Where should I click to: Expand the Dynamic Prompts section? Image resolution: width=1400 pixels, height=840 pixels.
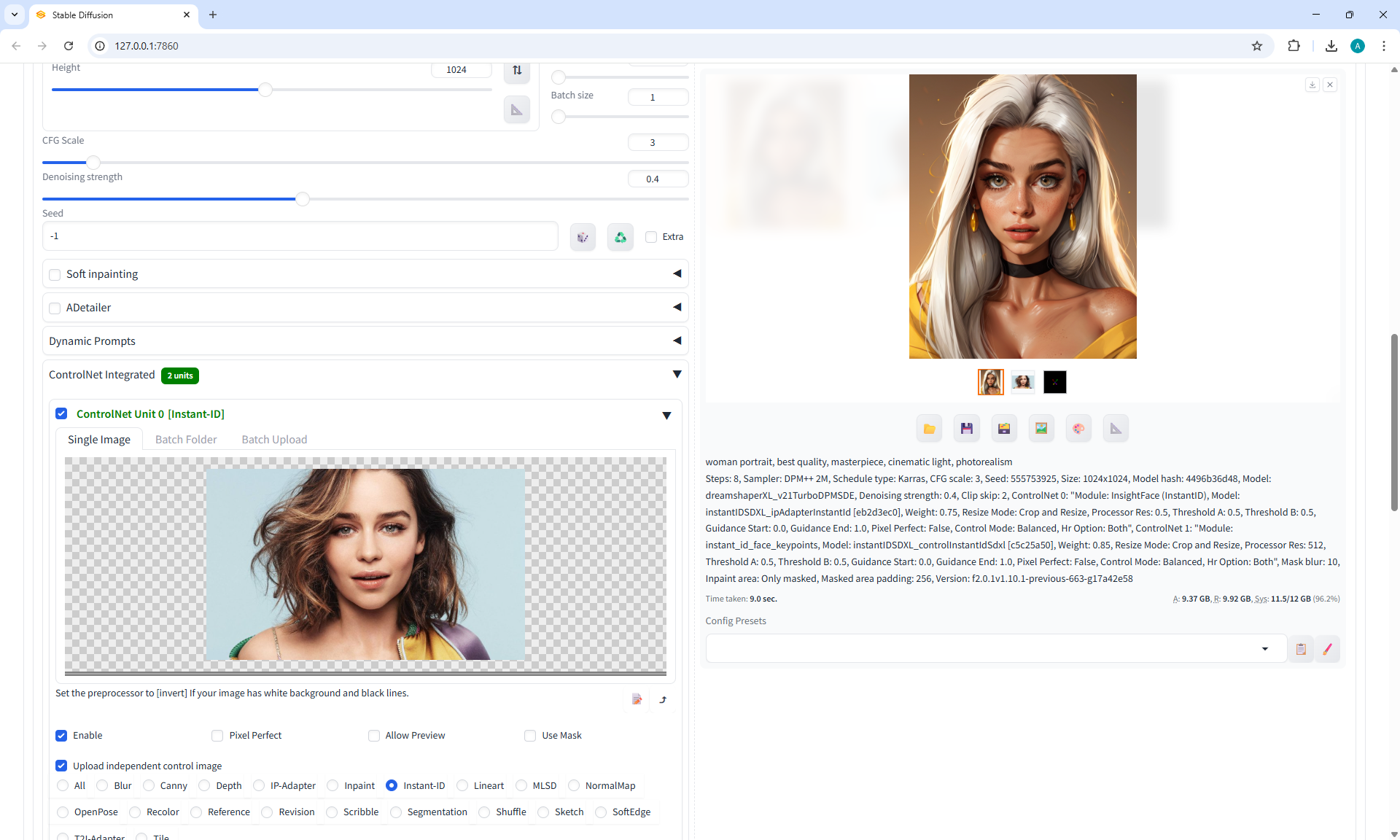pos(677,341)
